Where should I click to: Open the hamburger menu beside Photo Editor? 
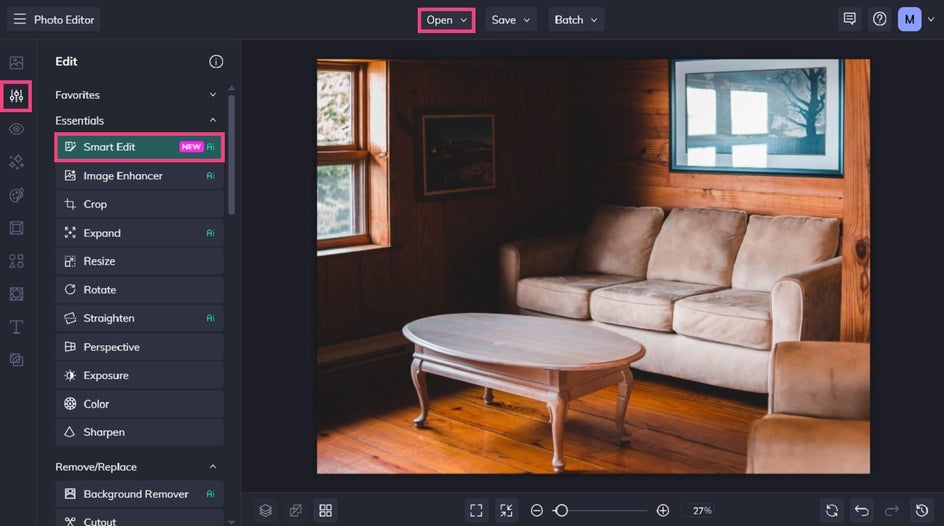pos(19,19)
